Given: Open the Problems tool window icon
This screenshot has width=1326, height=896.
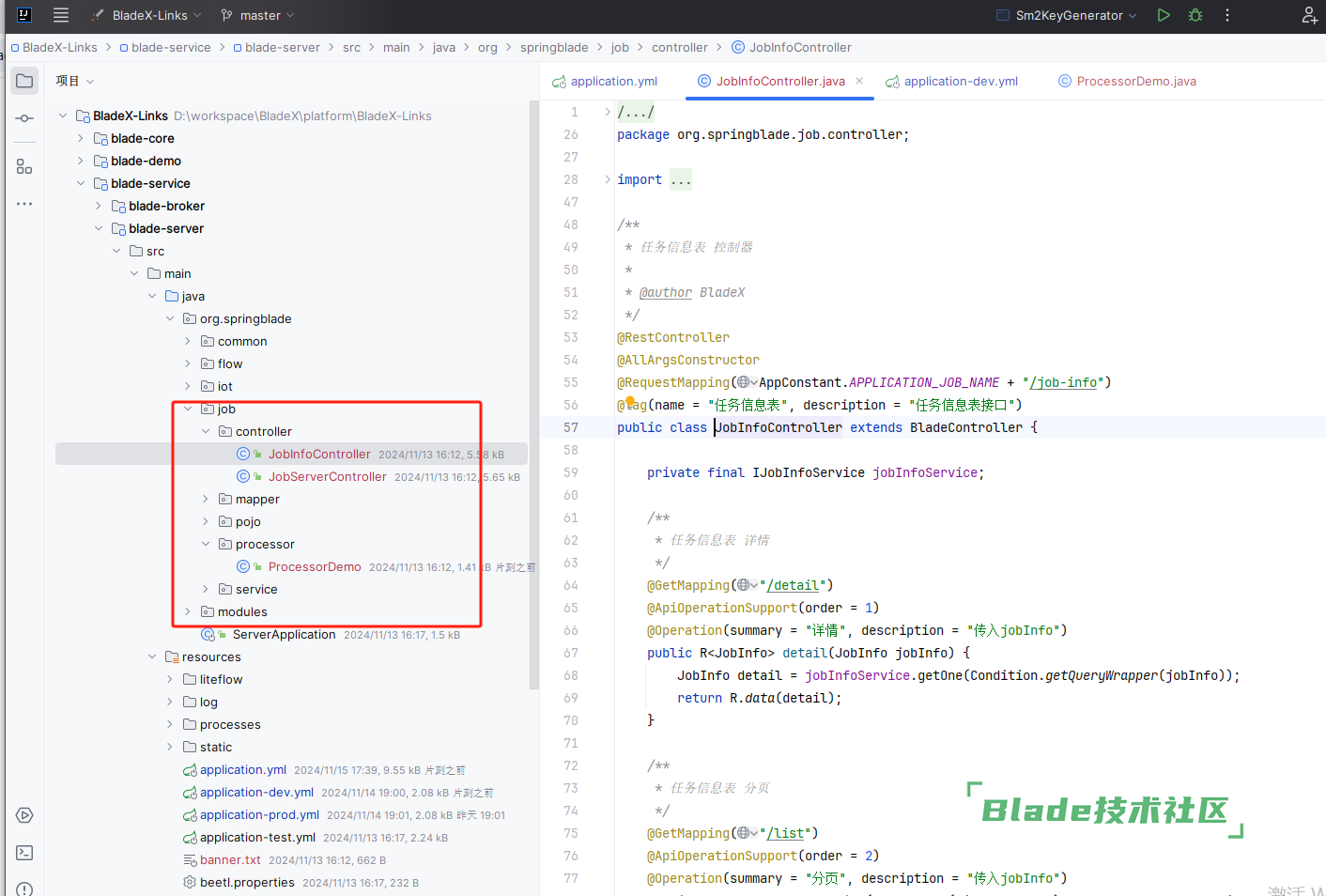Looking at the screenshot, I should [x=24, y=888].
